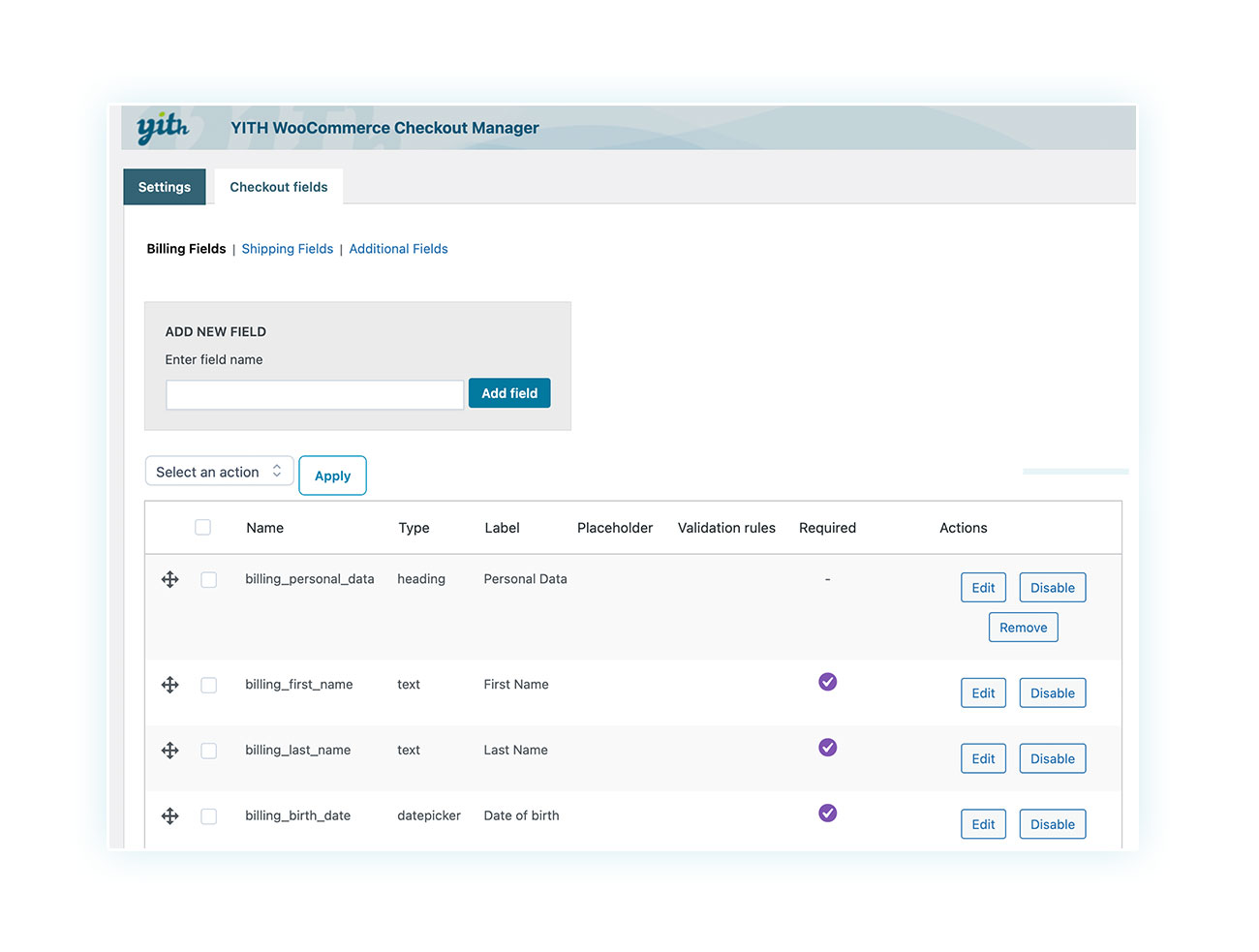Disable the billing_personal_data field

point(1053,588)
